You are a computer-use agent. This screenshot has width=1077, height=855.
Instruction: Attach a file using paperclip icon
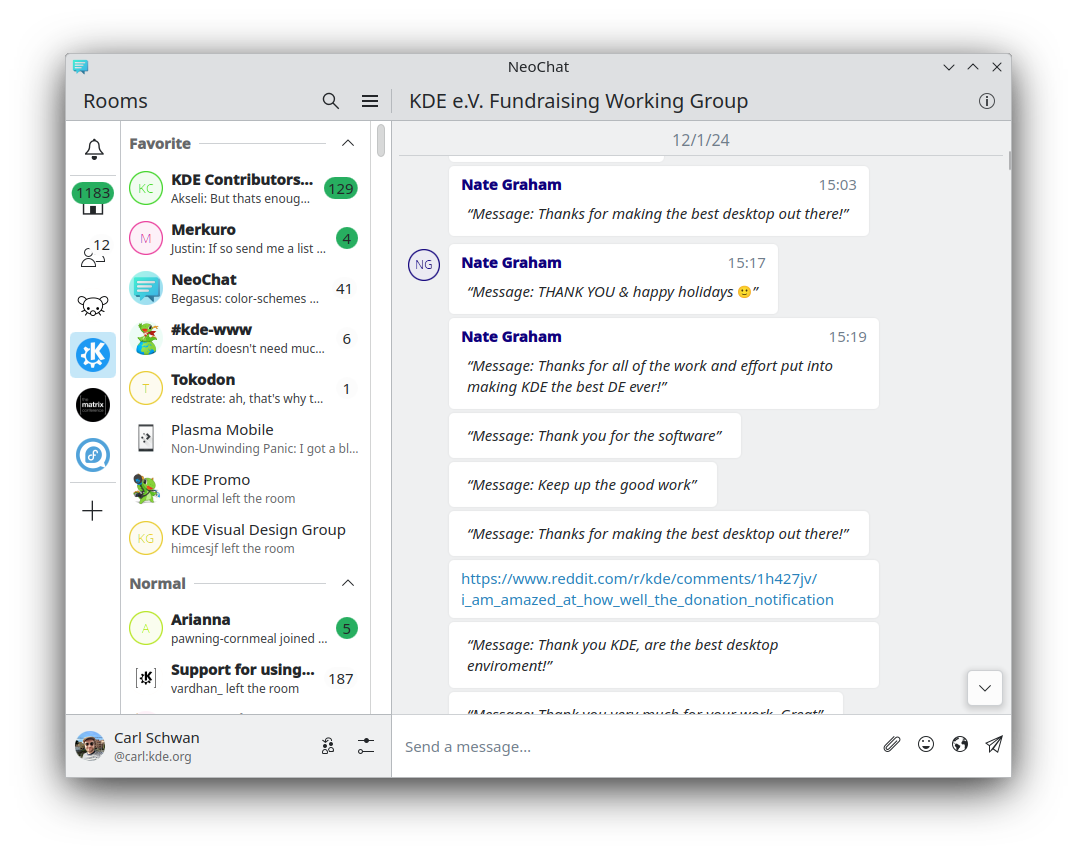coord(892,744)
